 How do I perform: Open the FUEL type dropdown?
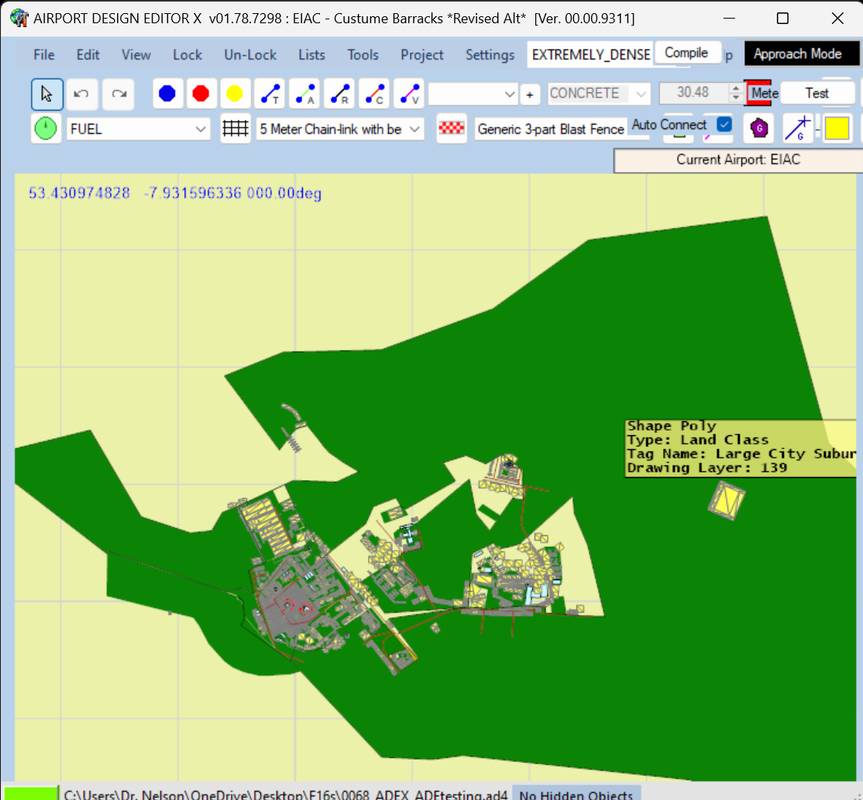[138, 129]
